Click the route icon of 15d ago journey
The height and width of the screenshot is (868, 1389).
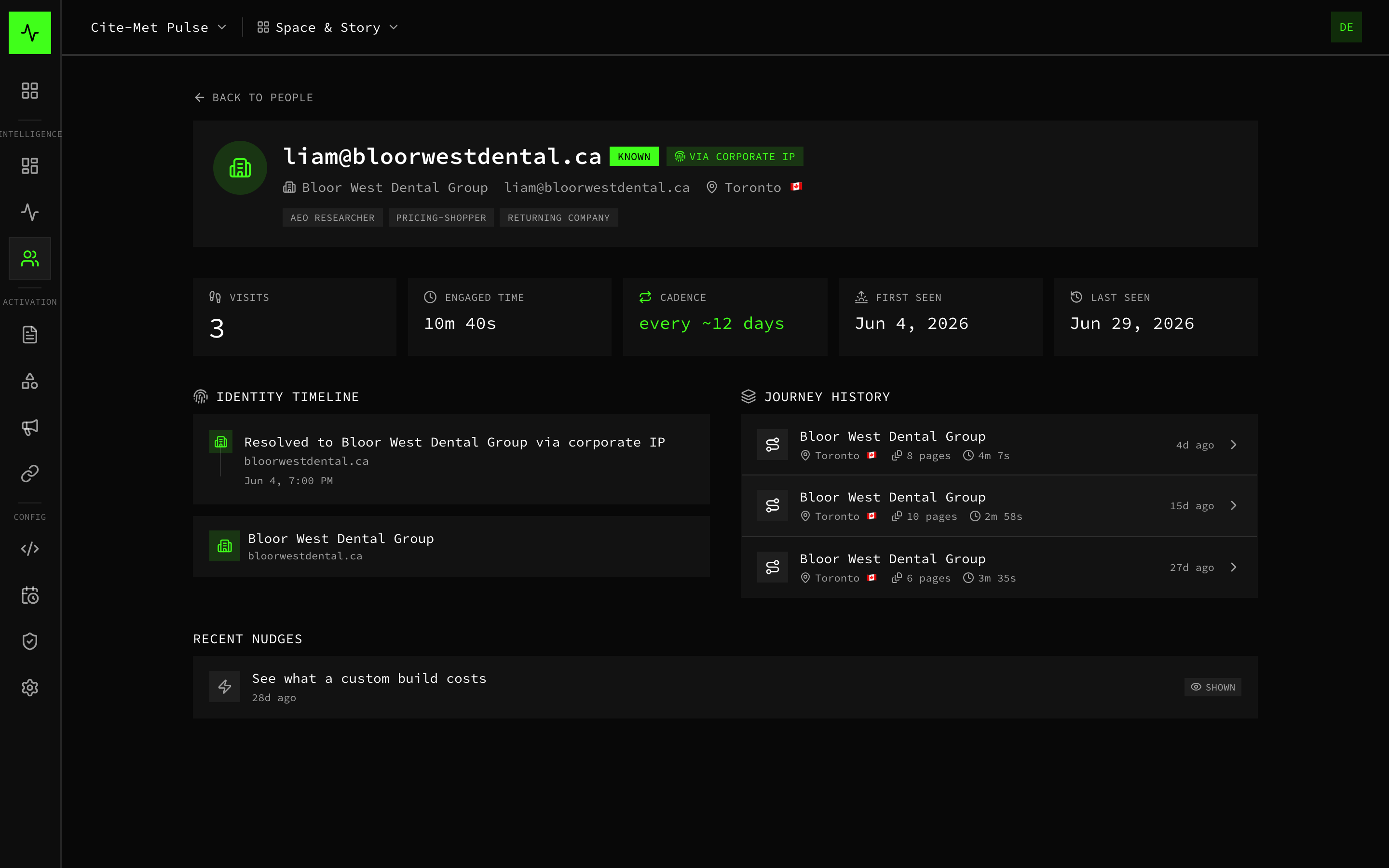[773, 506]
